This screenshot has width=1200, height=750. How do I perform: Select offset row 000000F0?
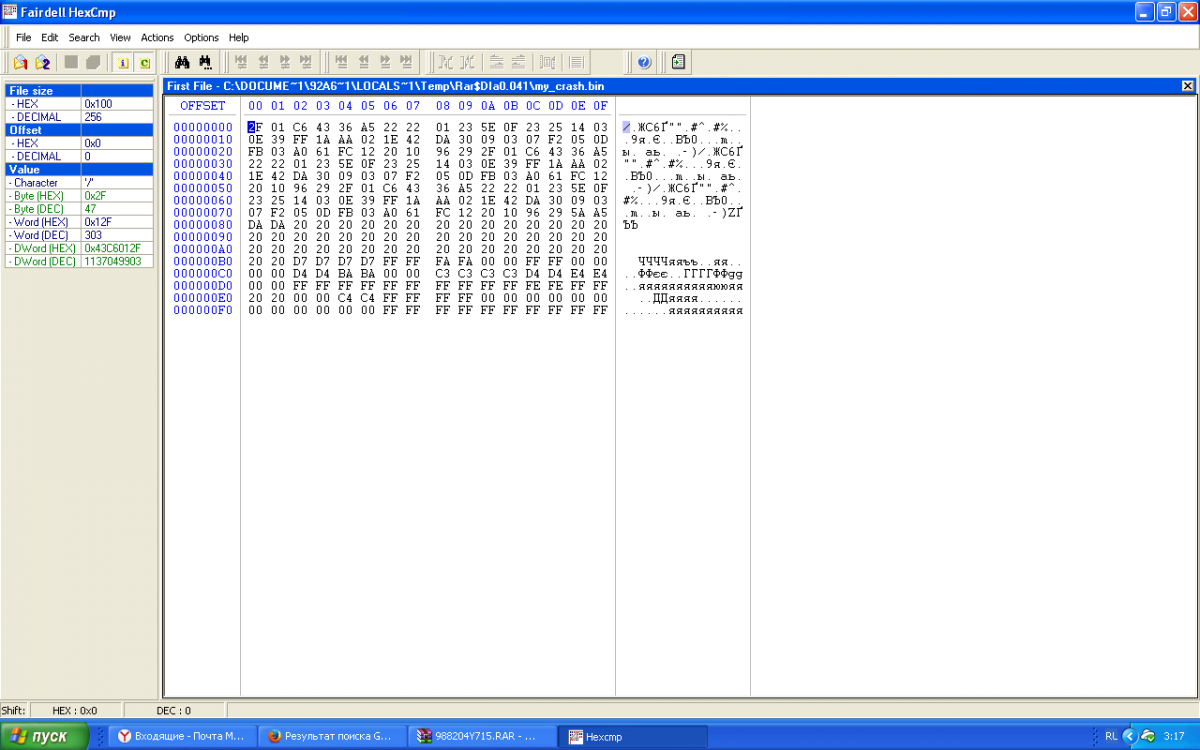(x=203, y=310)
